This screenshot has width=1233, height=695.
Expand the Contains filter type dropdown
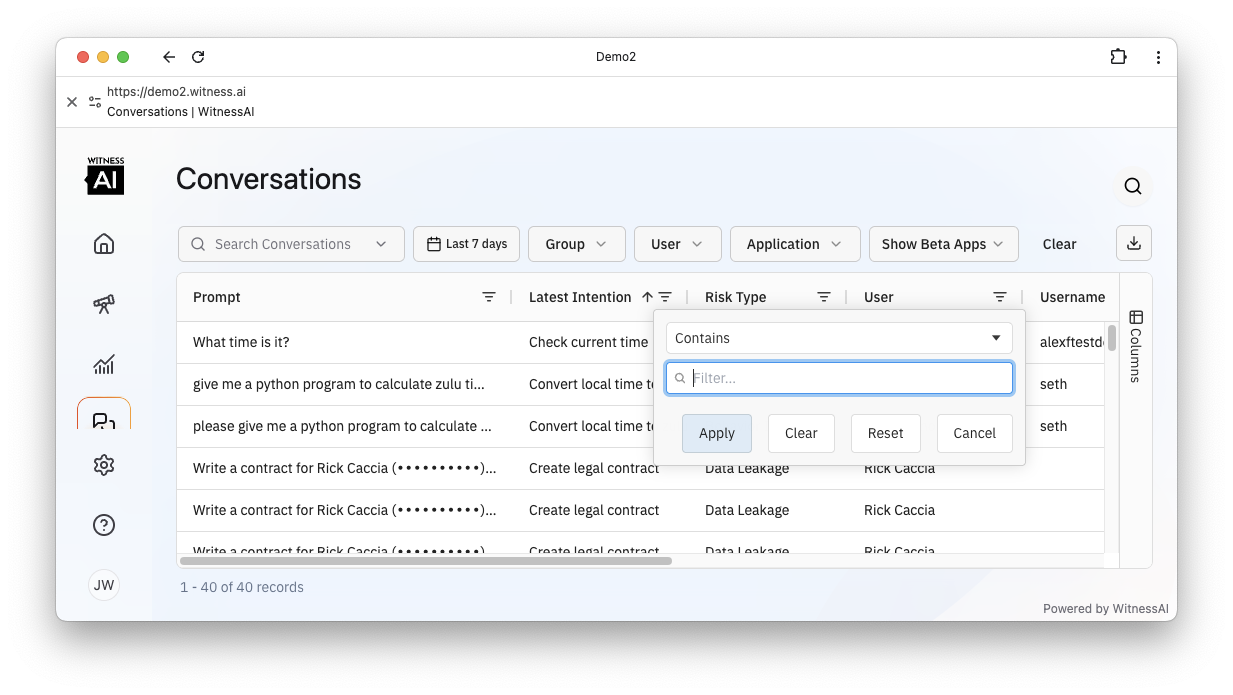[x=839, y=338]
